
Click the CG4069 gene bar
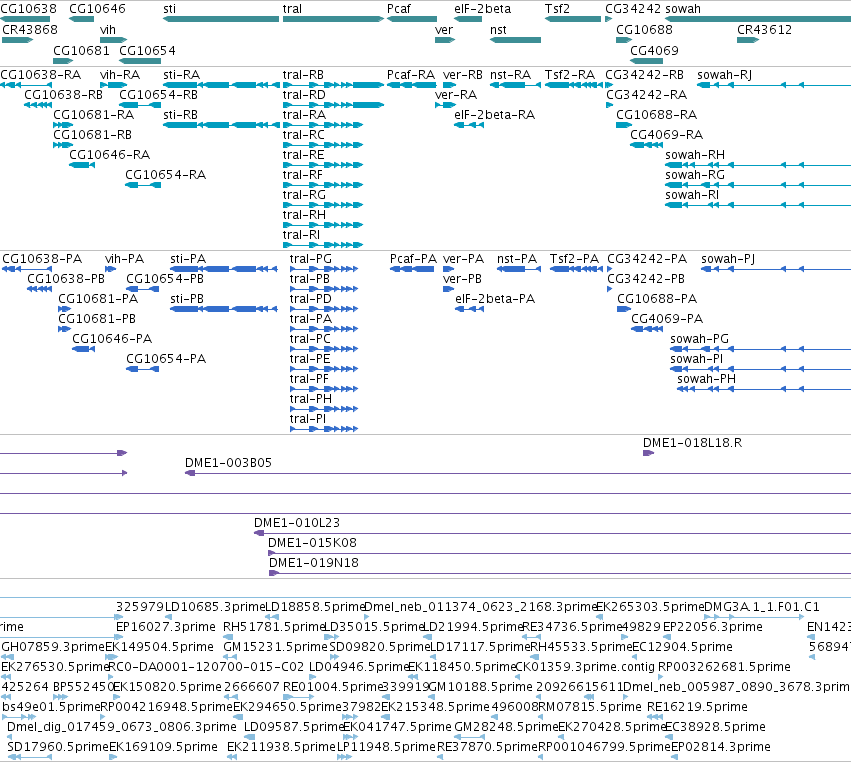coord(646,61)
